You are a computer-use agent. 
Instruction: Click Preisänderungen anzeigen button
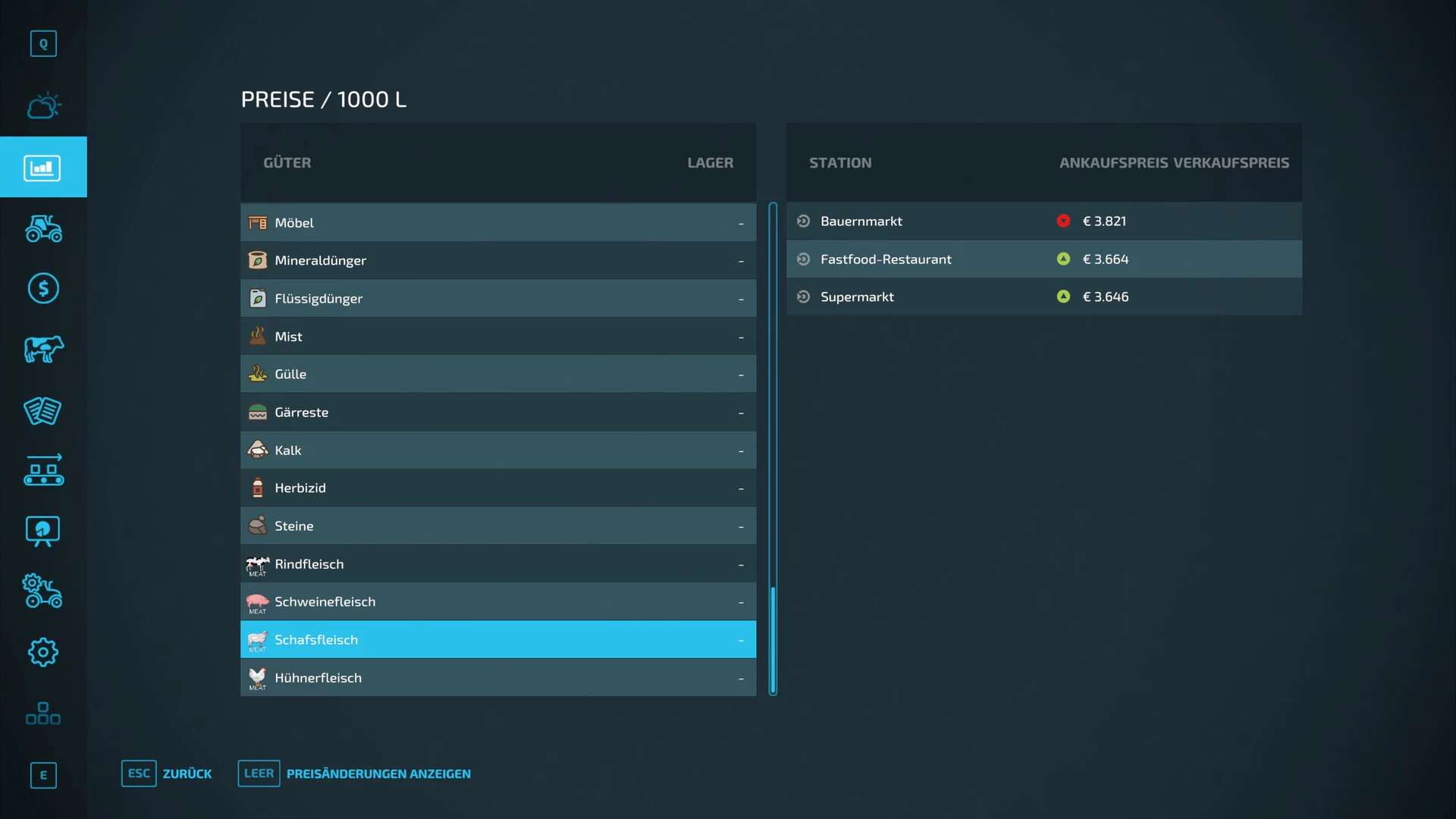pos(355,773)
